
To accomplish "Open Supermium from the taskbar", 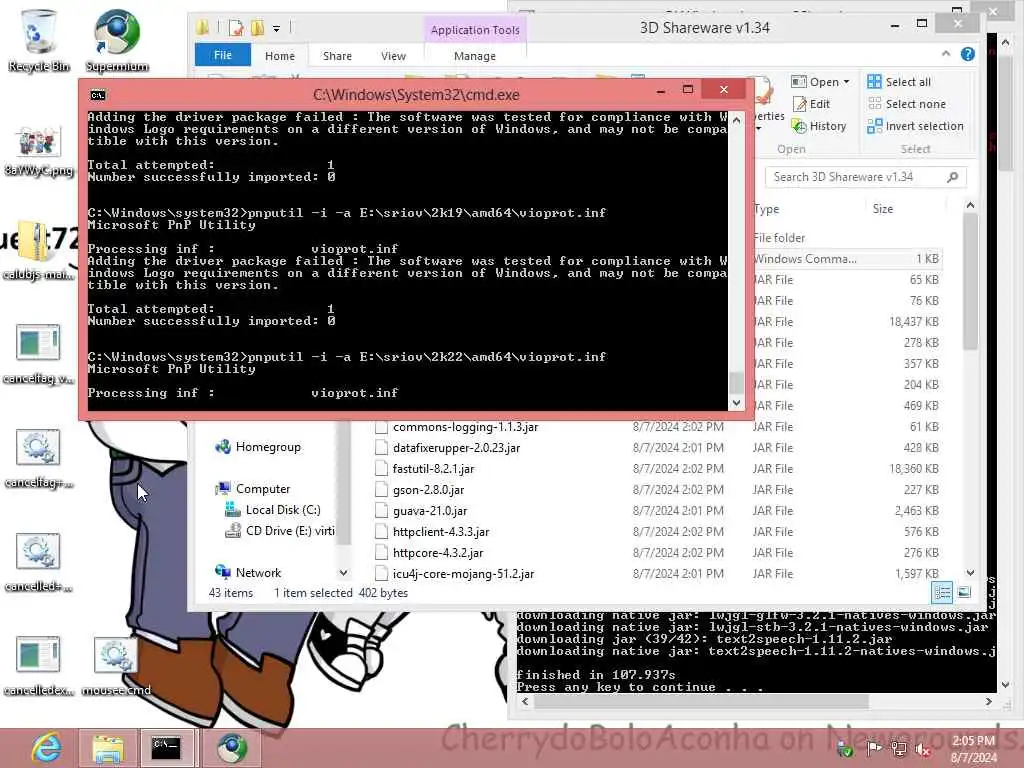I will coord(231,748).
